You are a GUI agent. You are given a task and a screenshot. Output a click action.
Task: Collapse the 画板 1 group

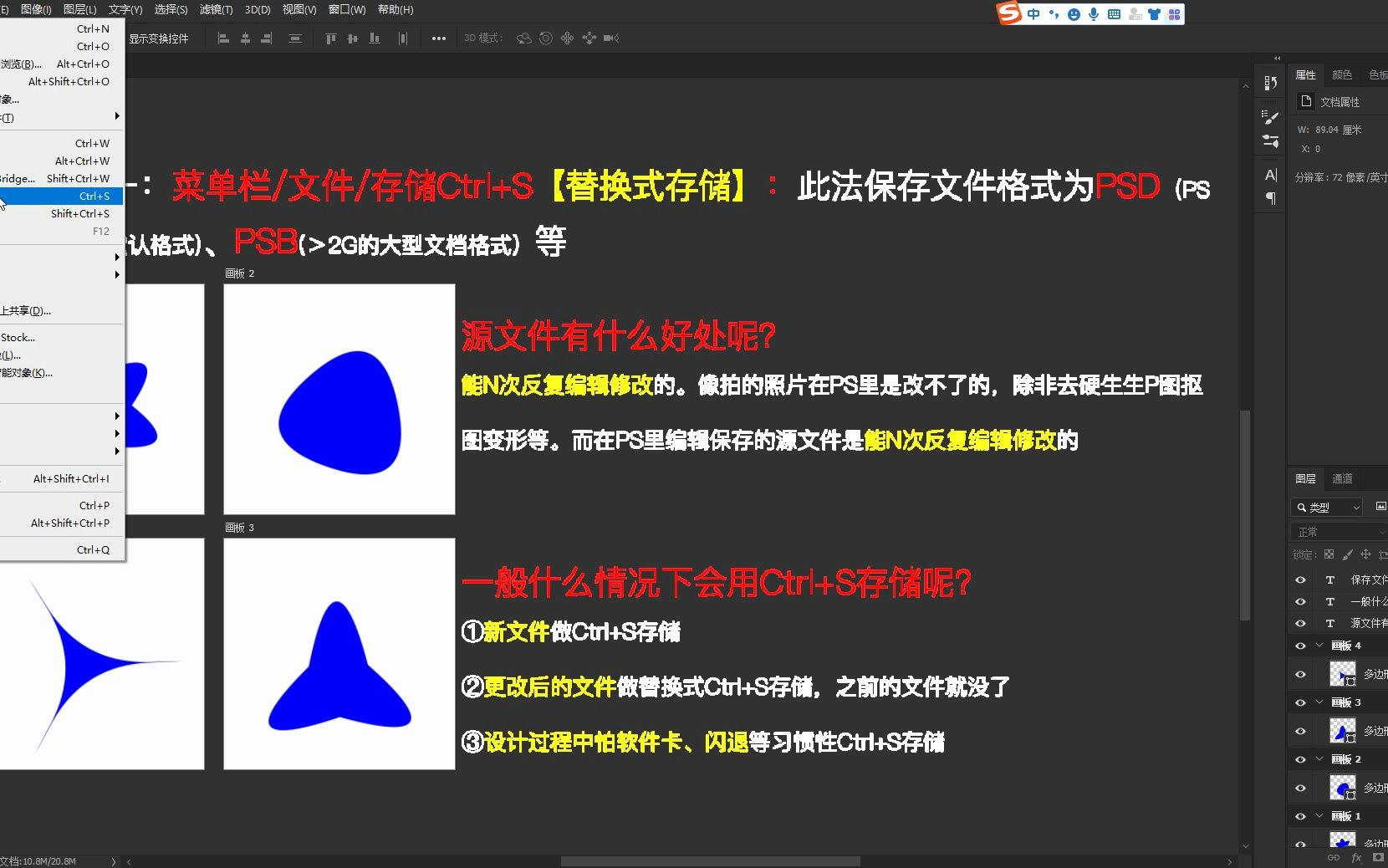click(1319, 816)
